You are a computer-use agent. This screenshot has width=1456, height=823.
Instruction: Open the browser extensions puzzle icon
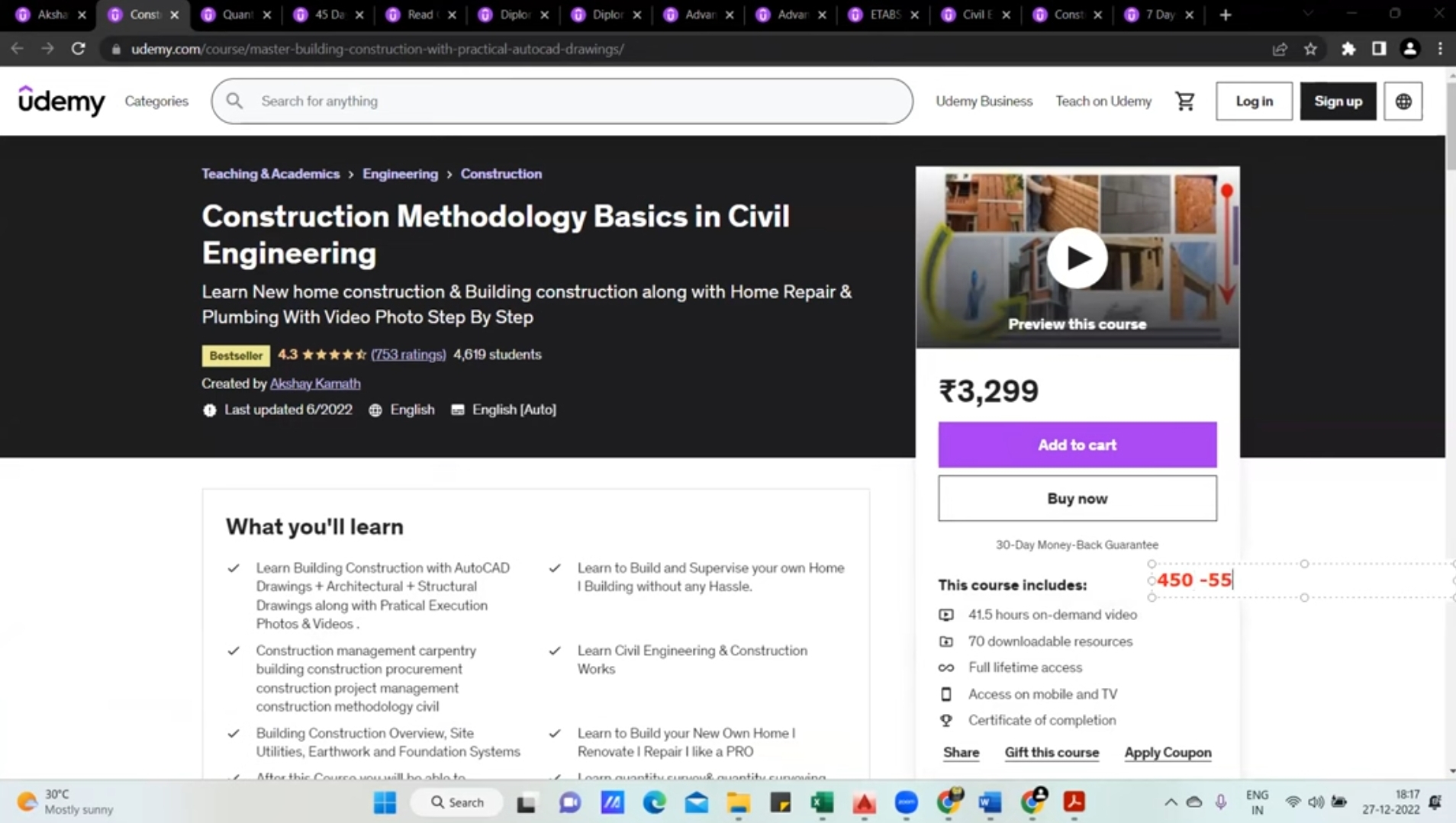tap(1348, 49)
